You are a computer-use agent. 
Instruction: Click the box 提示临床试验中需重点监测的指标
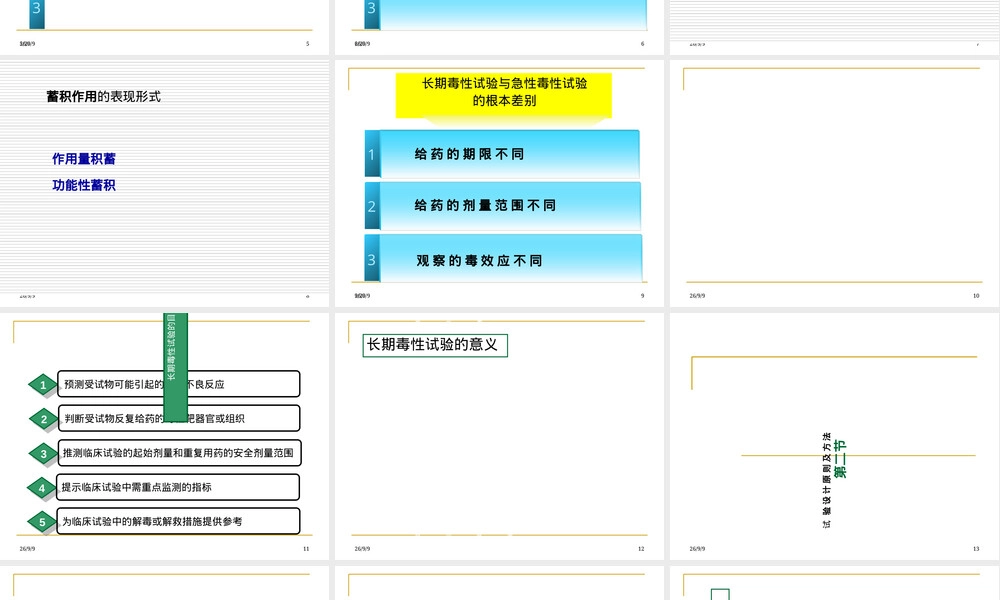(178, 487)
